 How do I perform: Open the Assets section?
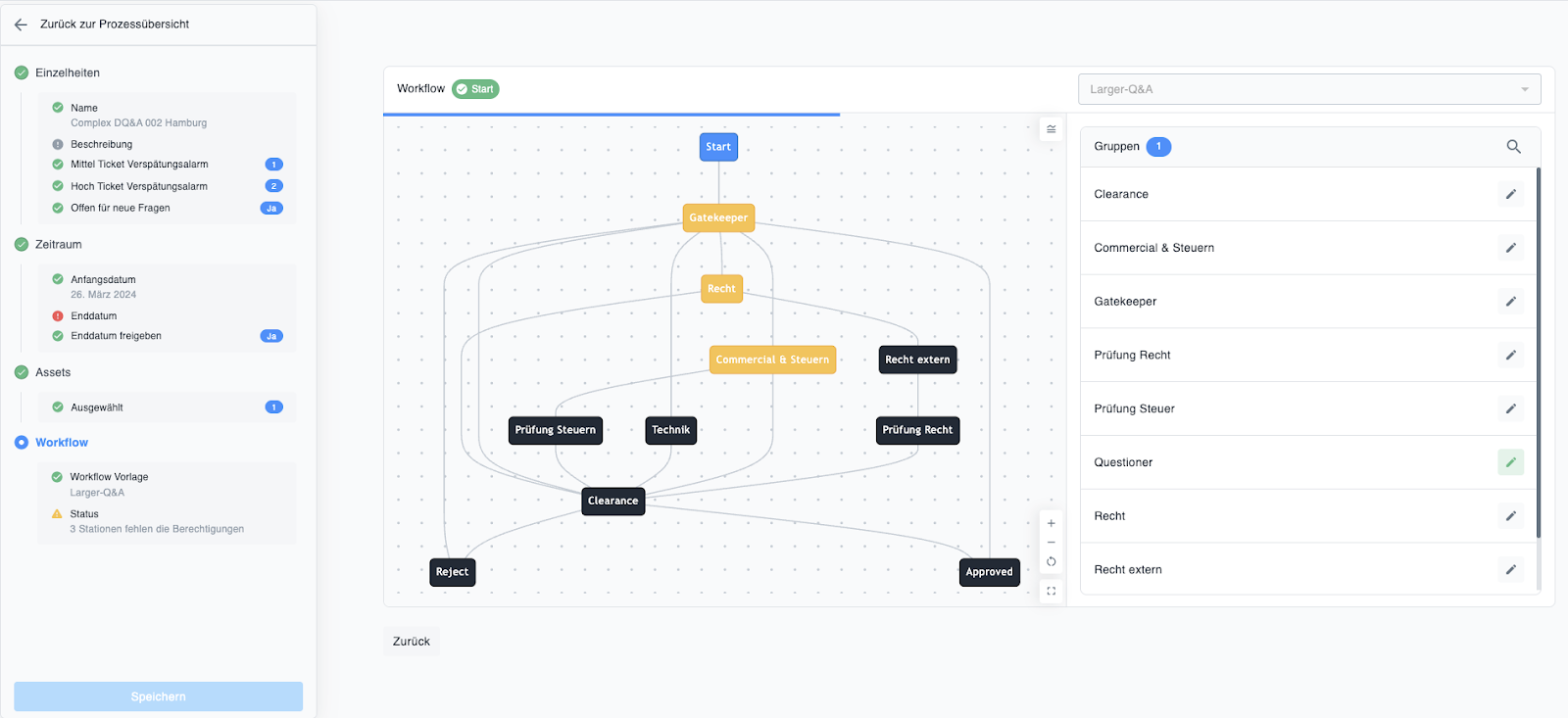53,372
